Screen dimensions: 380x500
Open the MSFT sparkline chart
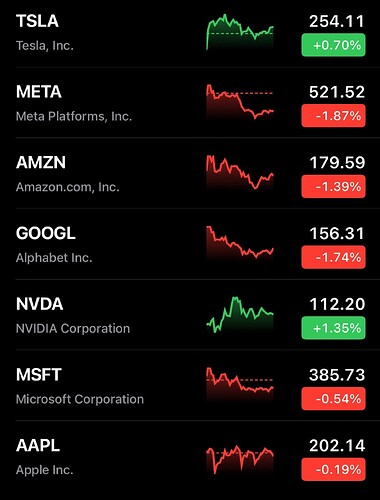[x=240, y=383]
